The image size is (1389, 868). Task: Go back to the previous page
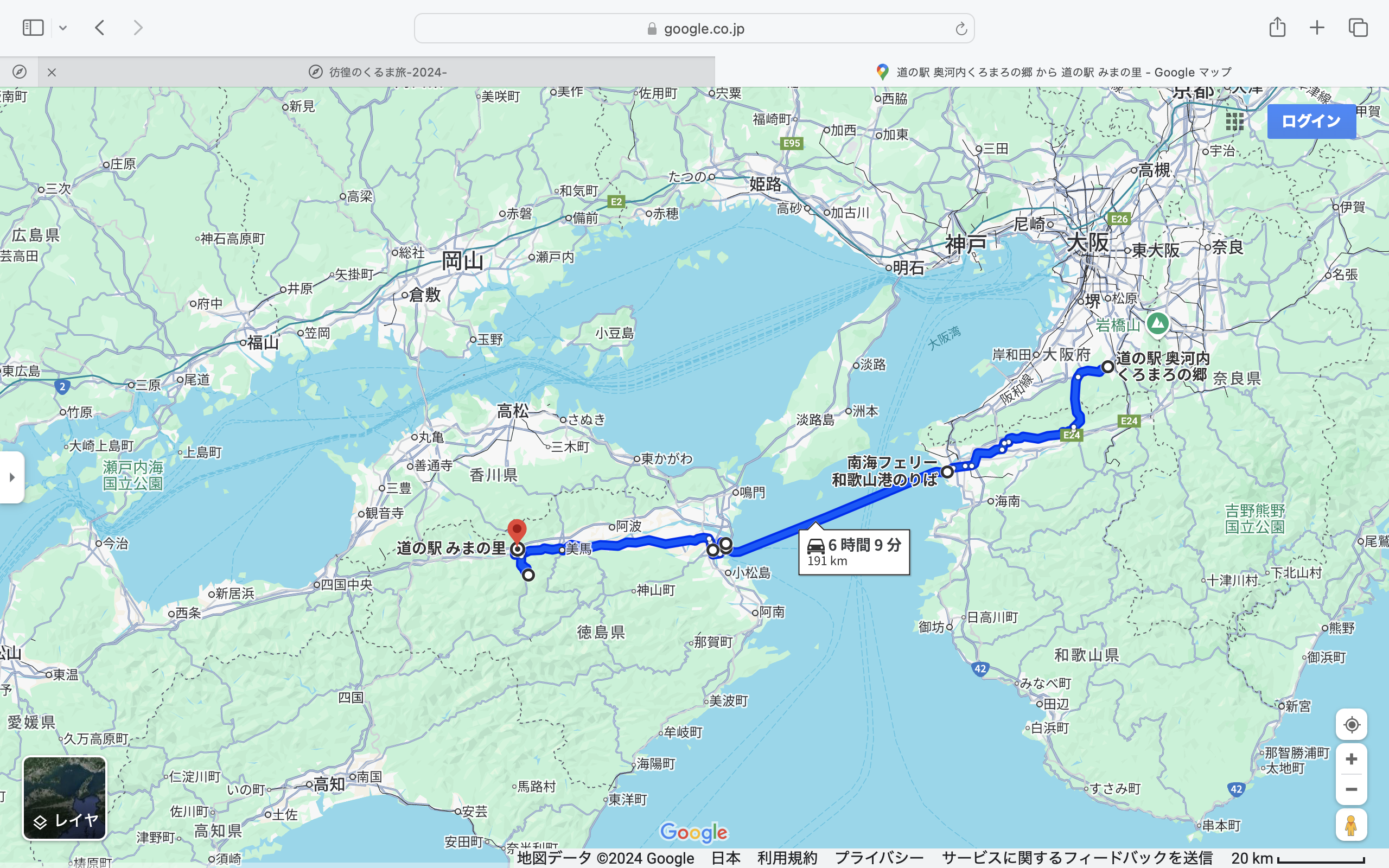[x=100, y=28]
